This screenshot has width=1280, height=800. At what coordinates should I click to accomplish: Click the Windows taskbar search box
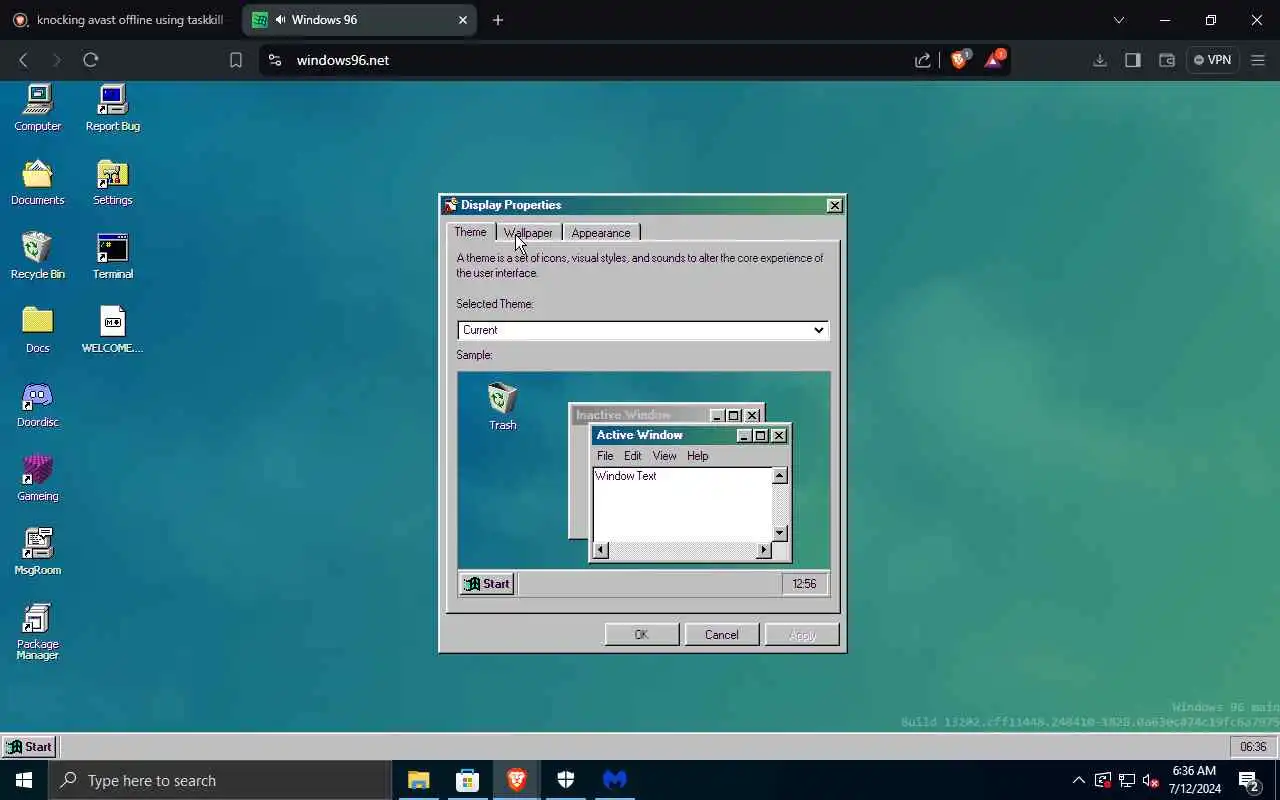(x=220, y=780)
